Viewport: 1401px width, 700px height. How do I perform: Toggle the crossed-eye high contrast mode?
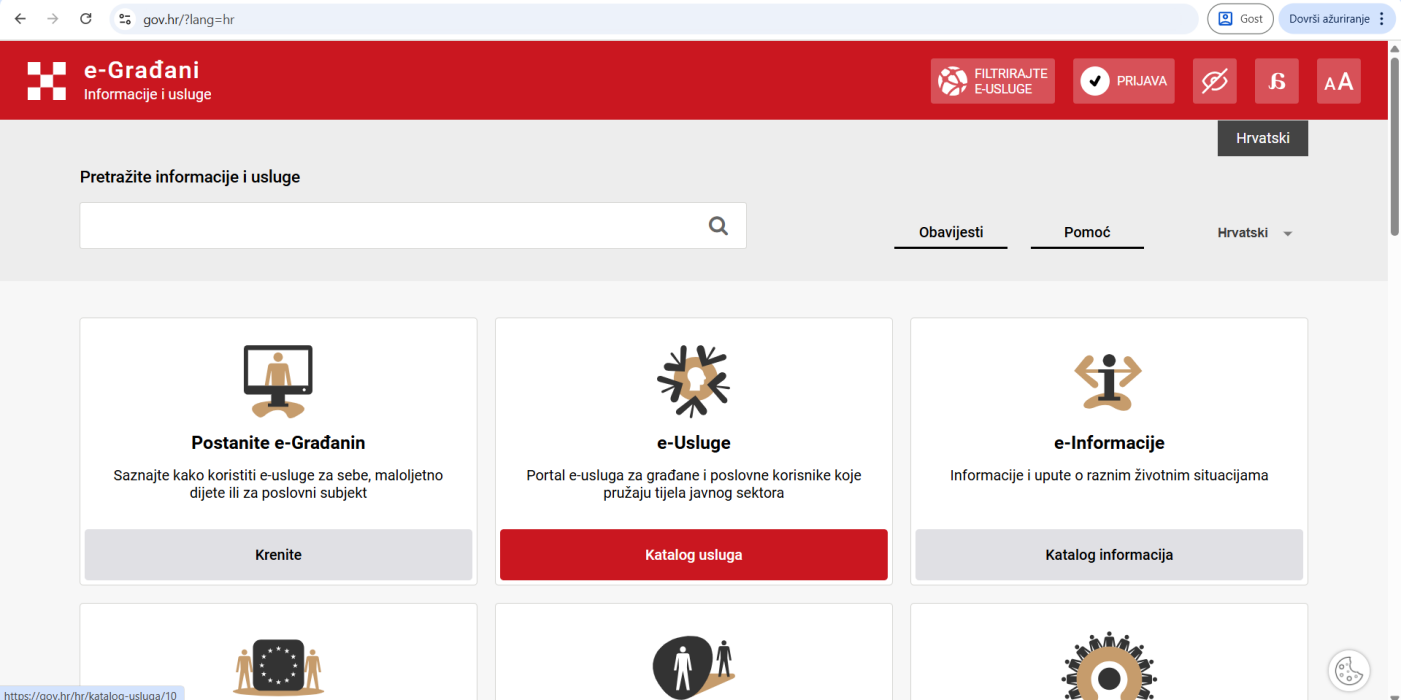1215,81
